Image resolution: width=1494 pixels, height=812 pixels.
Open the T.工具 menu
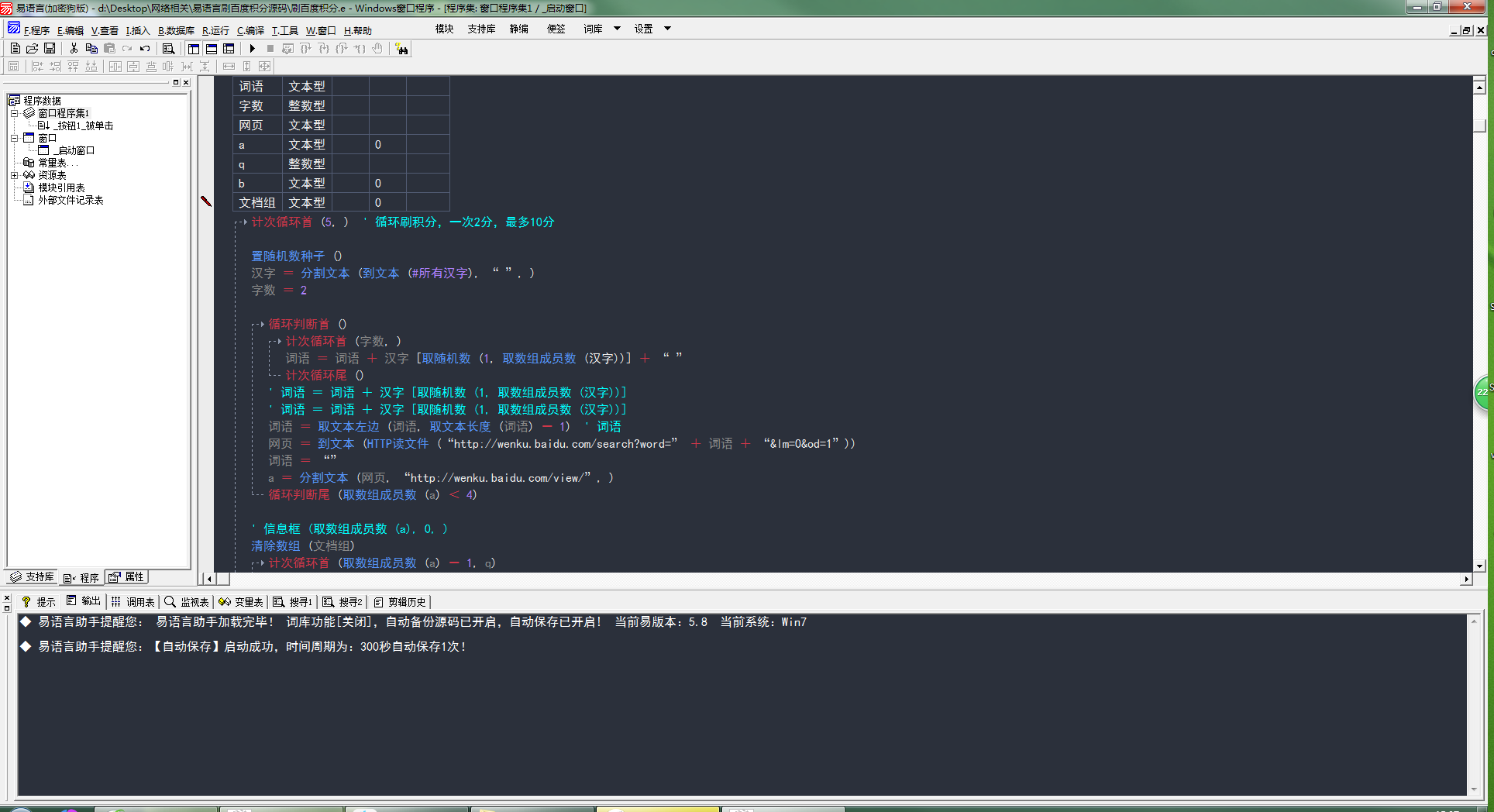pyautogui.click(x=284, y=30)
